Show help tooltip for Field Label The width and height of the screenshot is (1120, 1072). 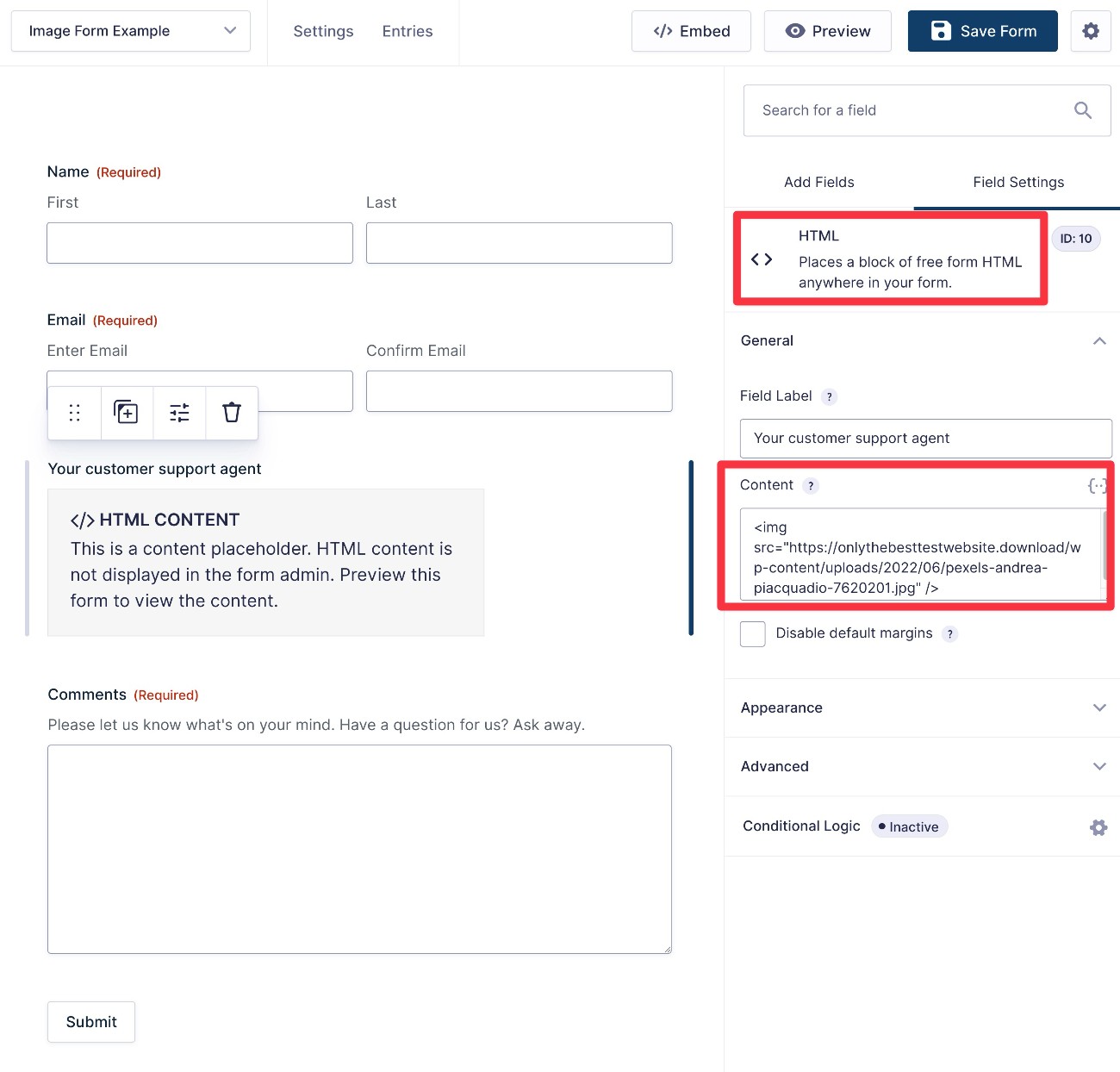(829, 397)
